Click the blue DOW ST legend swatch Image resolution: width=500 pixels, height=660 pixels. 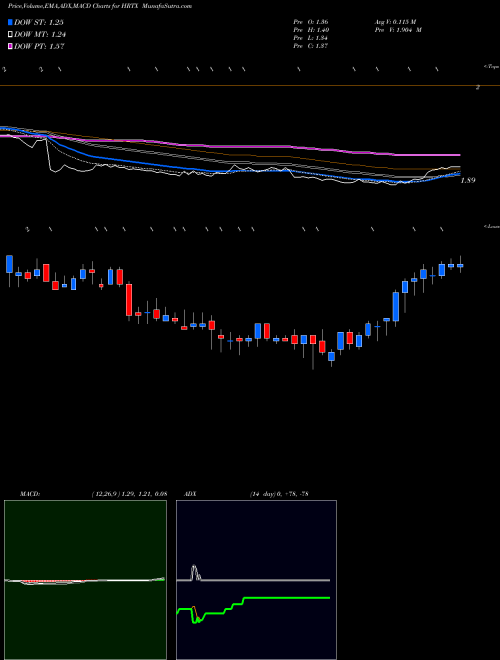point(11,22)
